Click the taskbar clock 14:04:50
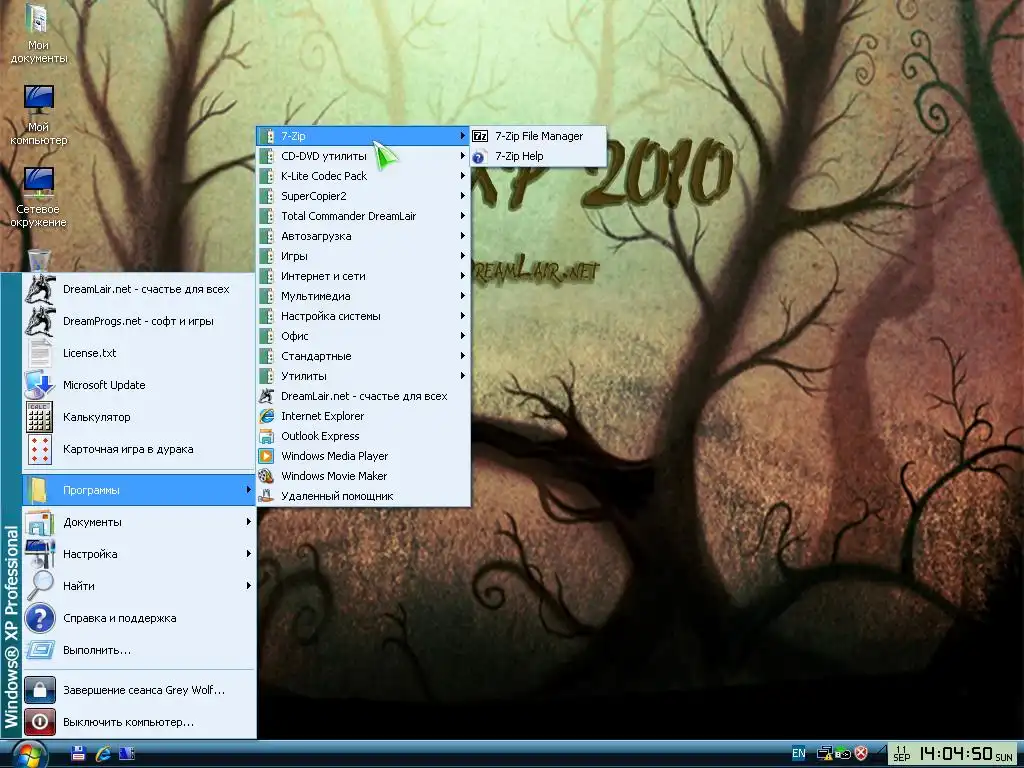Screen dimensions: 1024x768 click(x=955, y=754)
